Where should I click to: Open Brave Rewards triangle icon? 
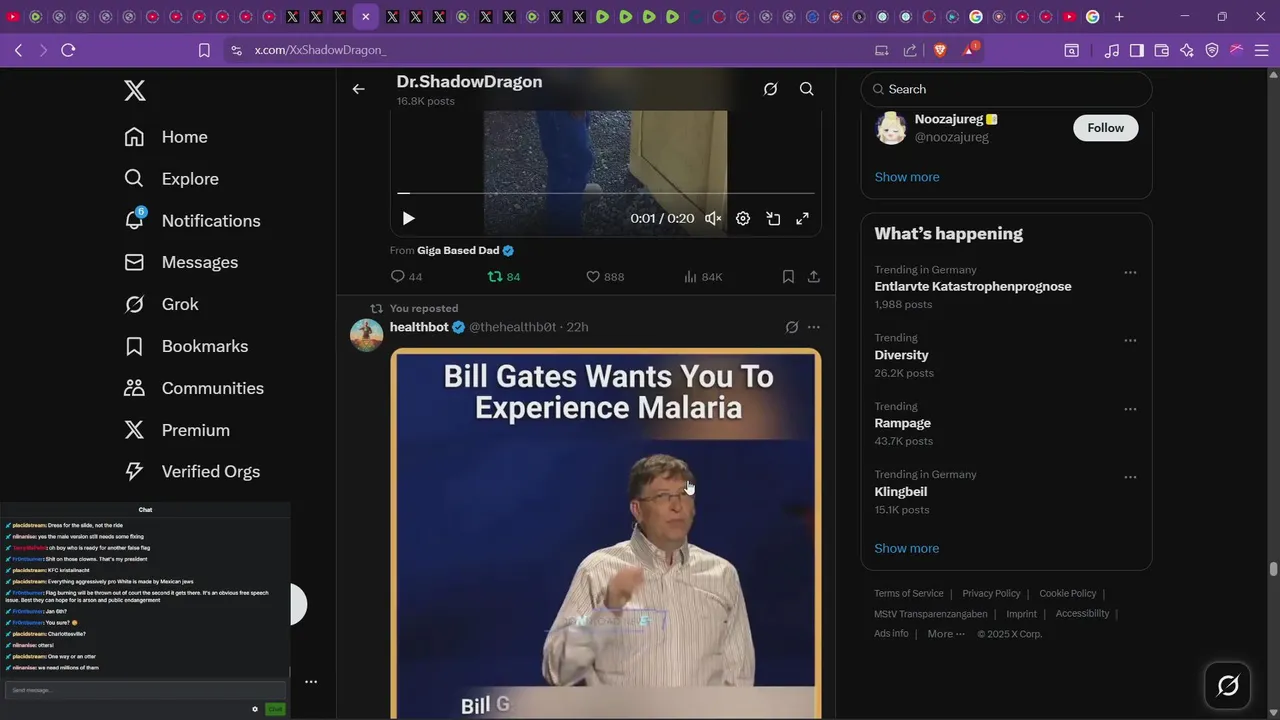pos(969,49)
